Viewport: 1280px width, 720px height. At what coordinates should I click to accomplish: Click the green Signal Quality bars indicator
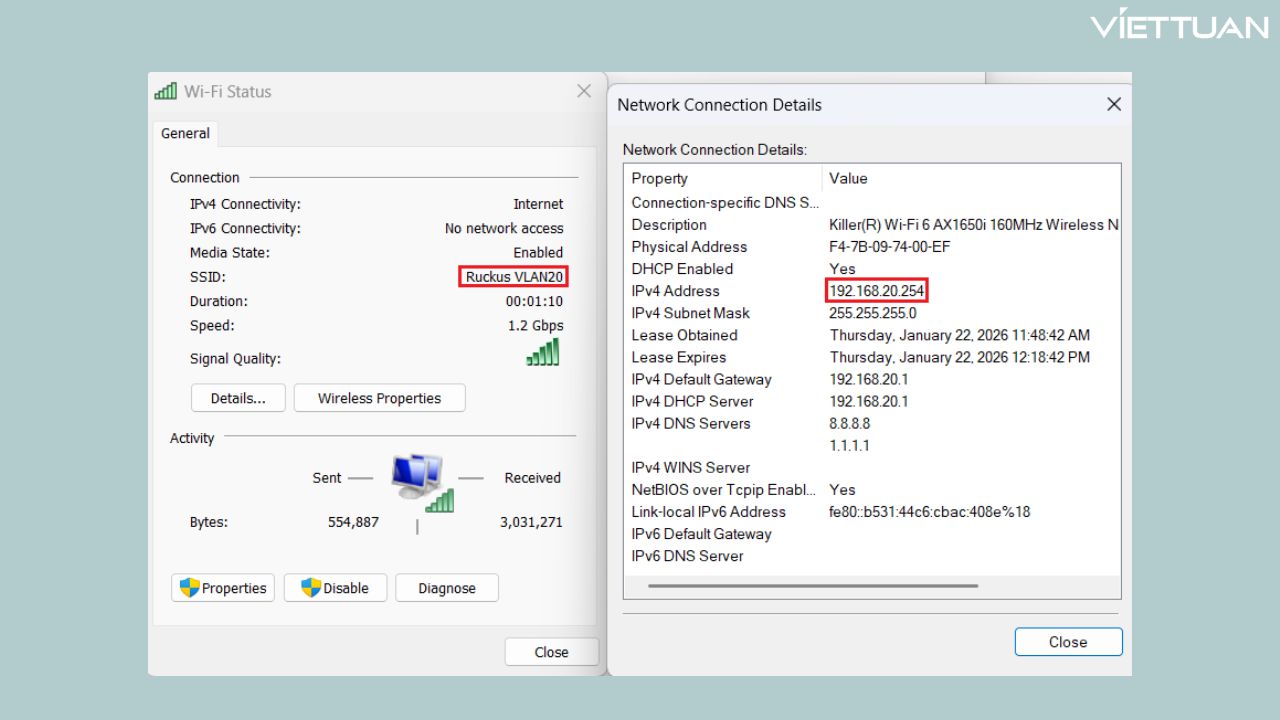pos(542,351)
